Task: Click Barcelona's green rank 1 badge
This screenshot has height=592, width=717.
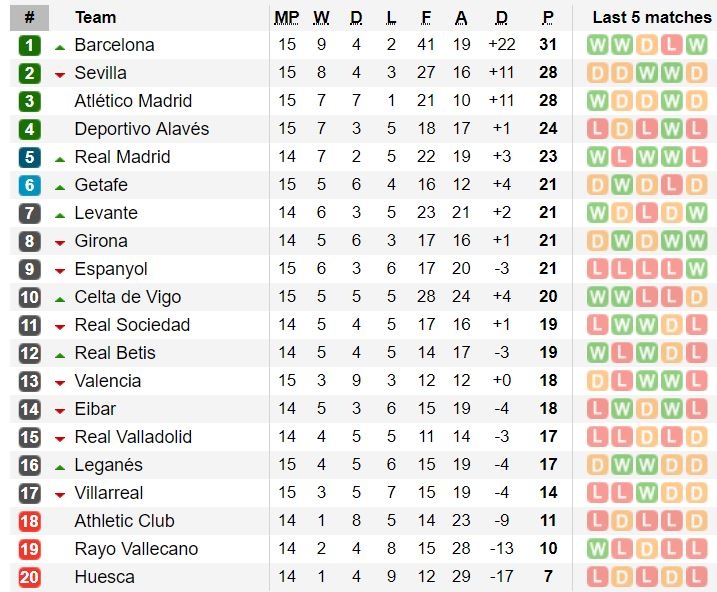Action: coord(30,45)
